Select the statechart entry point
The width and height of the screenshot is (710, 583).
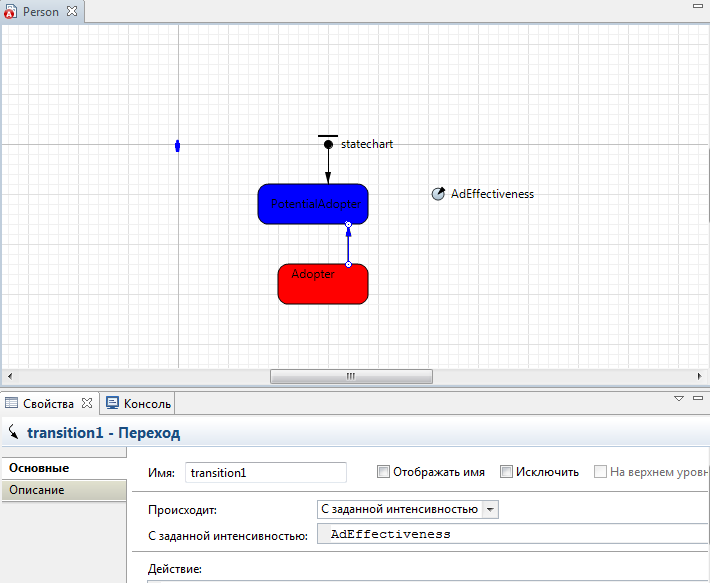click(328, 144)
